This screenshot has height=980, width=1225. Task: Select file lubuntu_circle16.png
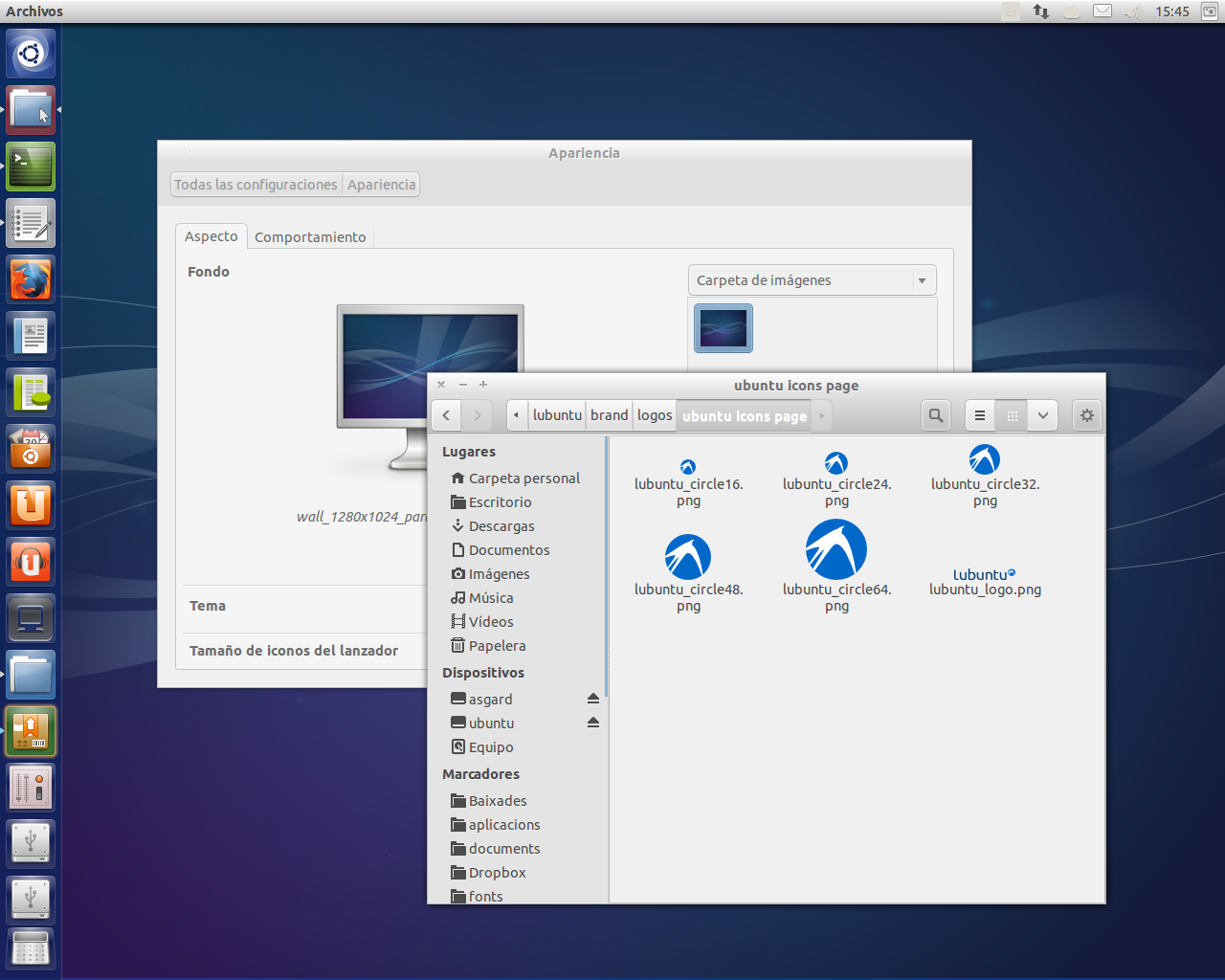point(688,483)
